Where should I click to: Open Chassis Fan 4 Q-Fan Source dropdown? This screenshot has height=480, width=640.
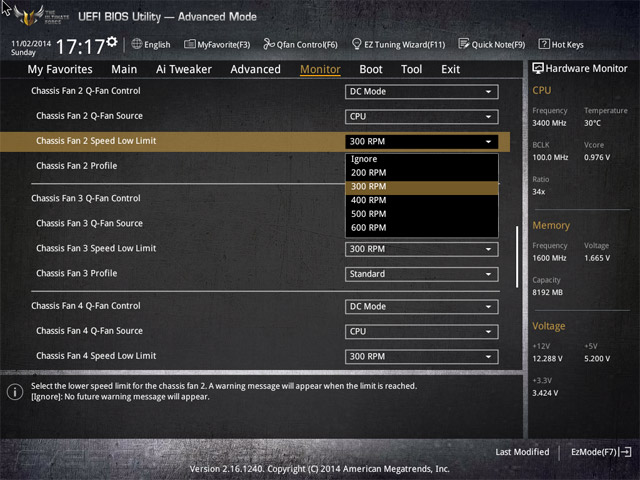422,331
